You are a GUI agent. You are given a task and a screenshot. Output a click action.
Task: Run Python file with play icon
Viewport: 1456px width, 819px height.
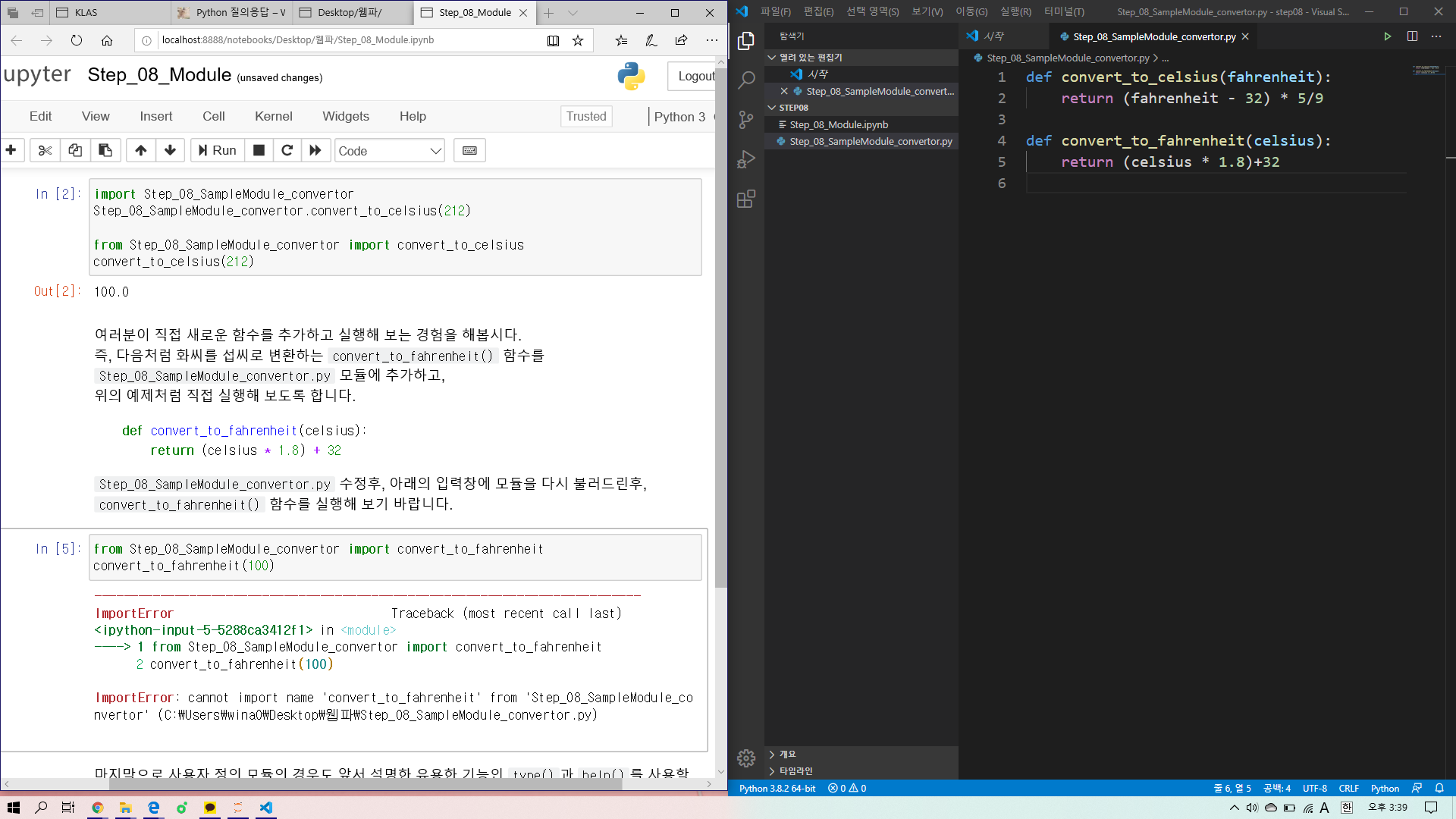click(1387, 36)
